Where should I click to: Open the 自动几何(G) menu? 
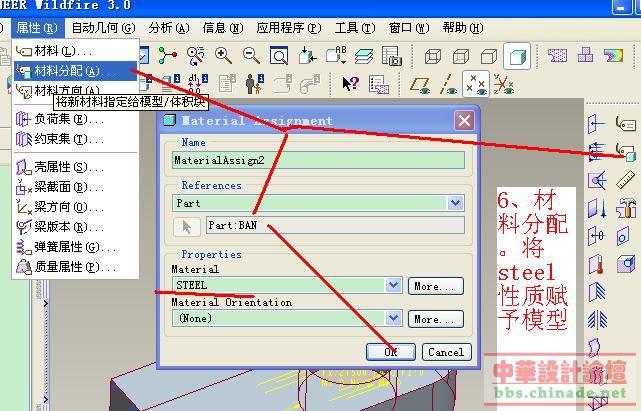pyautogui.click(x=103, y=28)
